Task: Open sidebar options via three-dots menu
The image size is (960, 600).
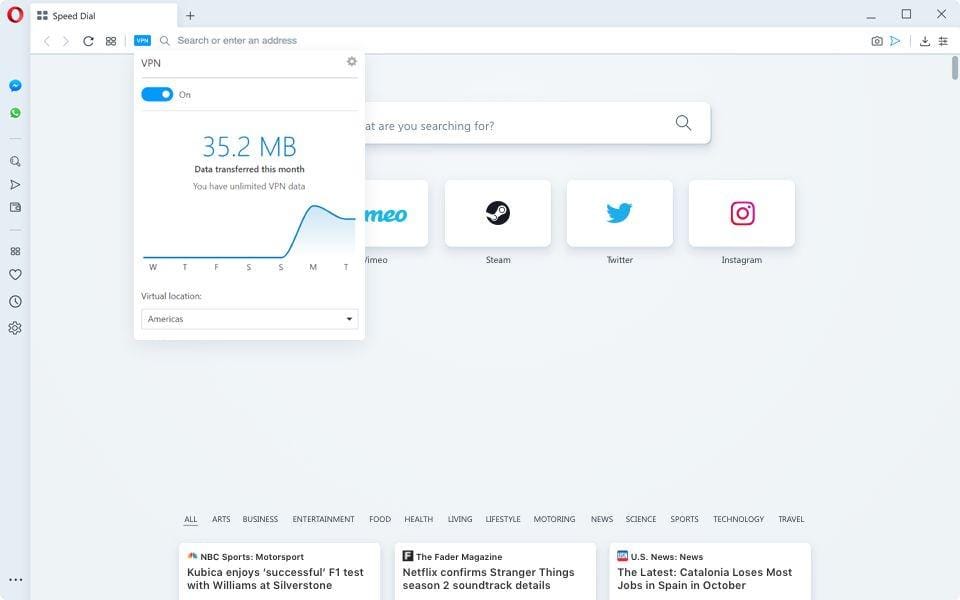Action: [15, 579]
